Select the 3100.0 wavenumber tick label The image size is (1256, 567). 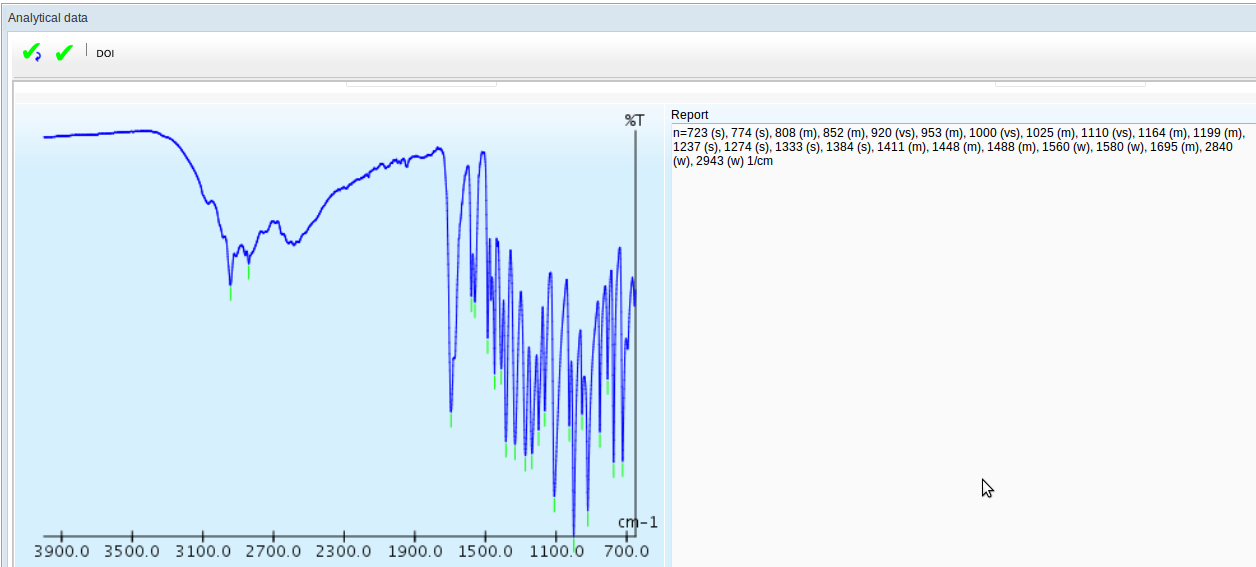[x=202, y=551]
